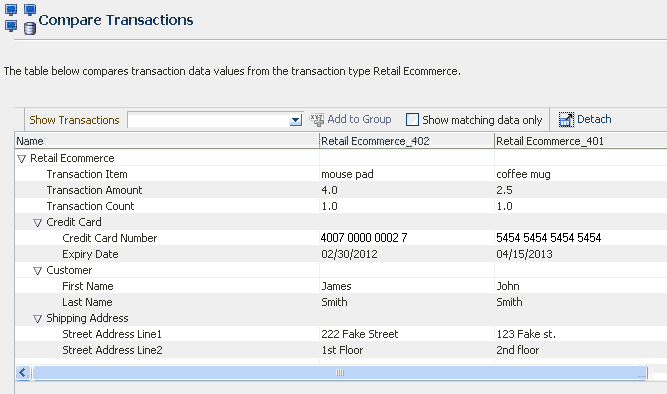
Task: Open the Show Transactions dropdown arrow
Action: pyautogui.click(x=295, y=120)
